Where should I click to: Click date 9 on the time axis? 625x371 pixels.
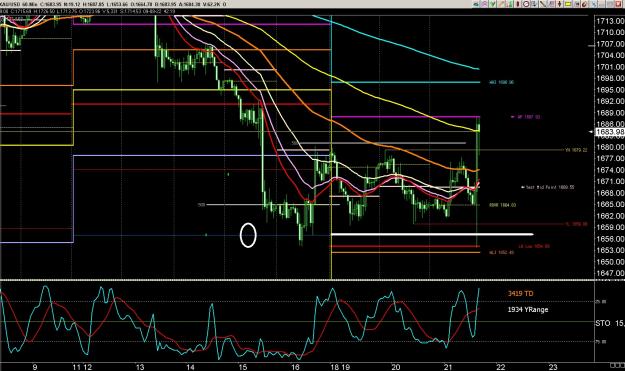click(35, 367)
